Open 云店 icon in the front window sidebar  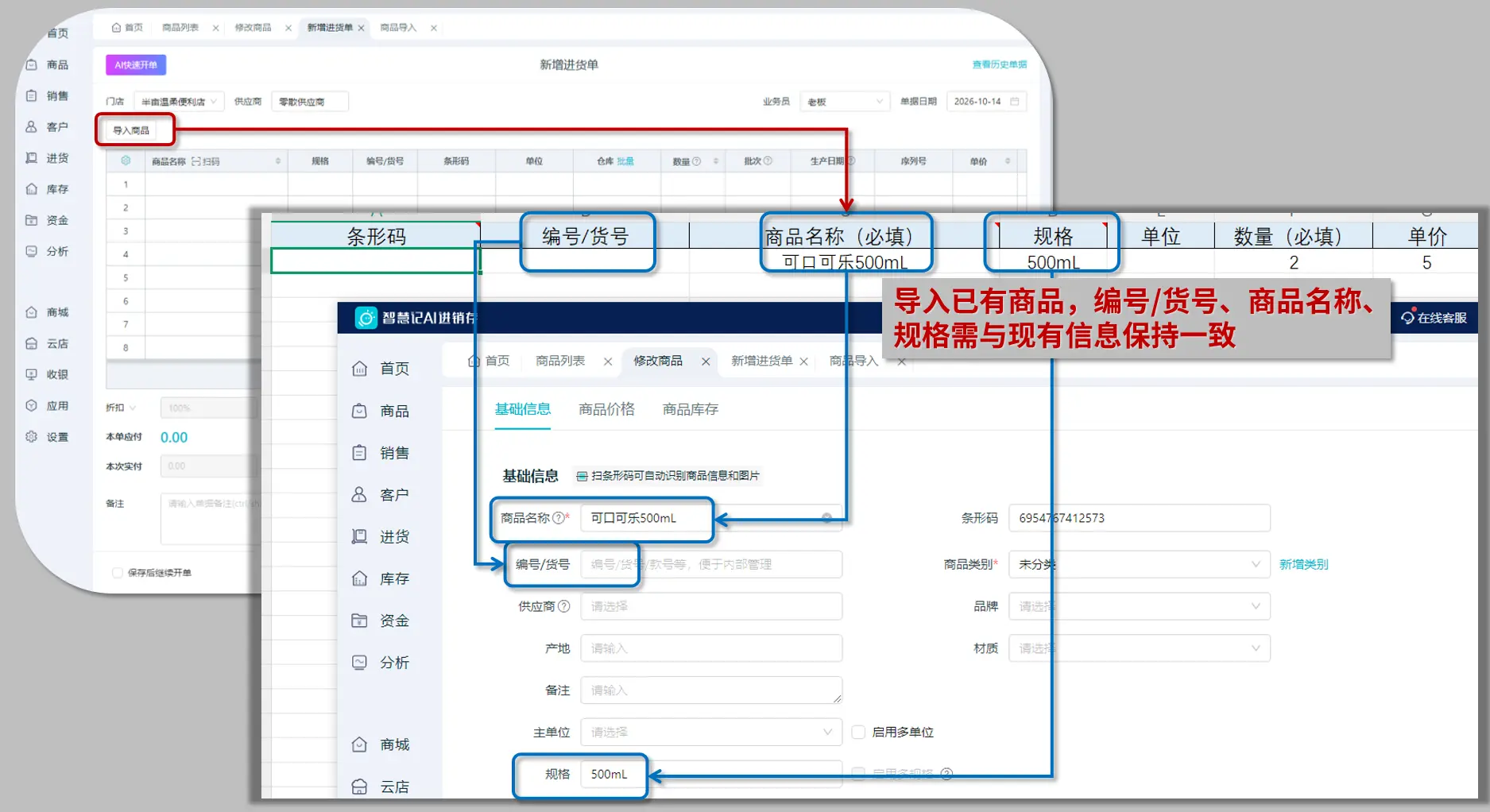coord(359,787)
